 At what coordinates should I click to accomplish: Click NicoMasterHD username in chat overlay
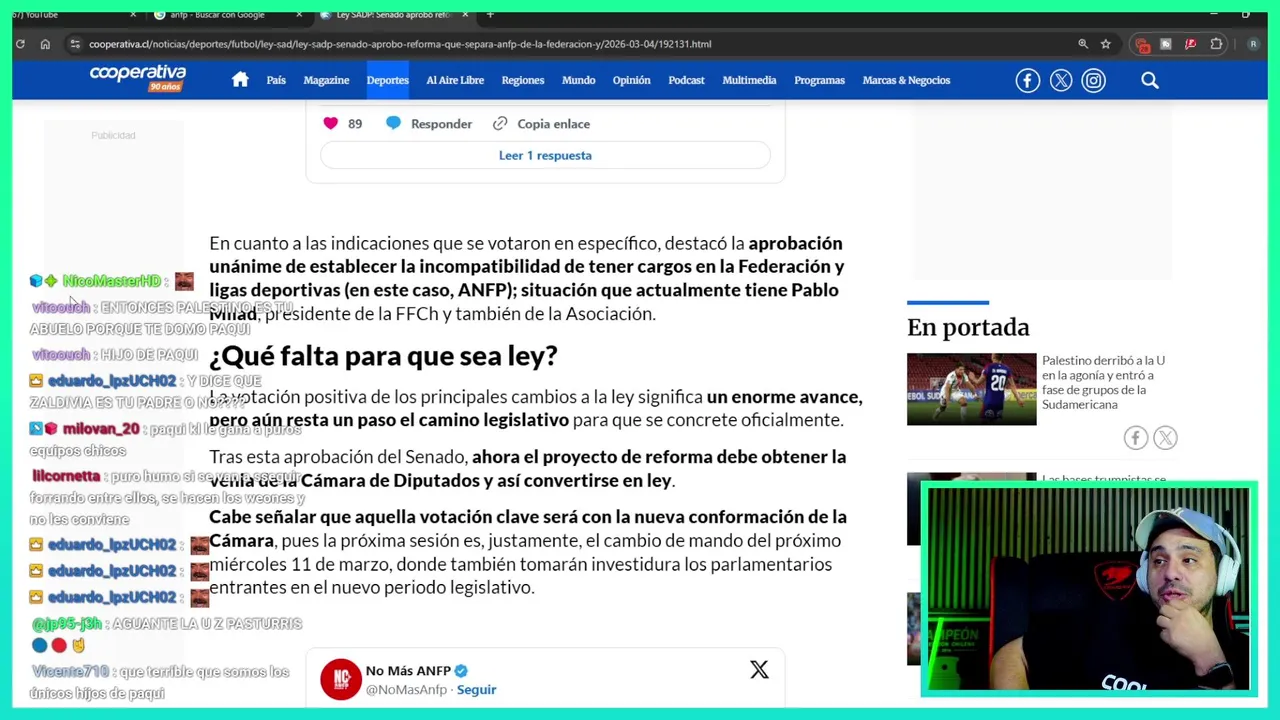(x=112, y=281)
